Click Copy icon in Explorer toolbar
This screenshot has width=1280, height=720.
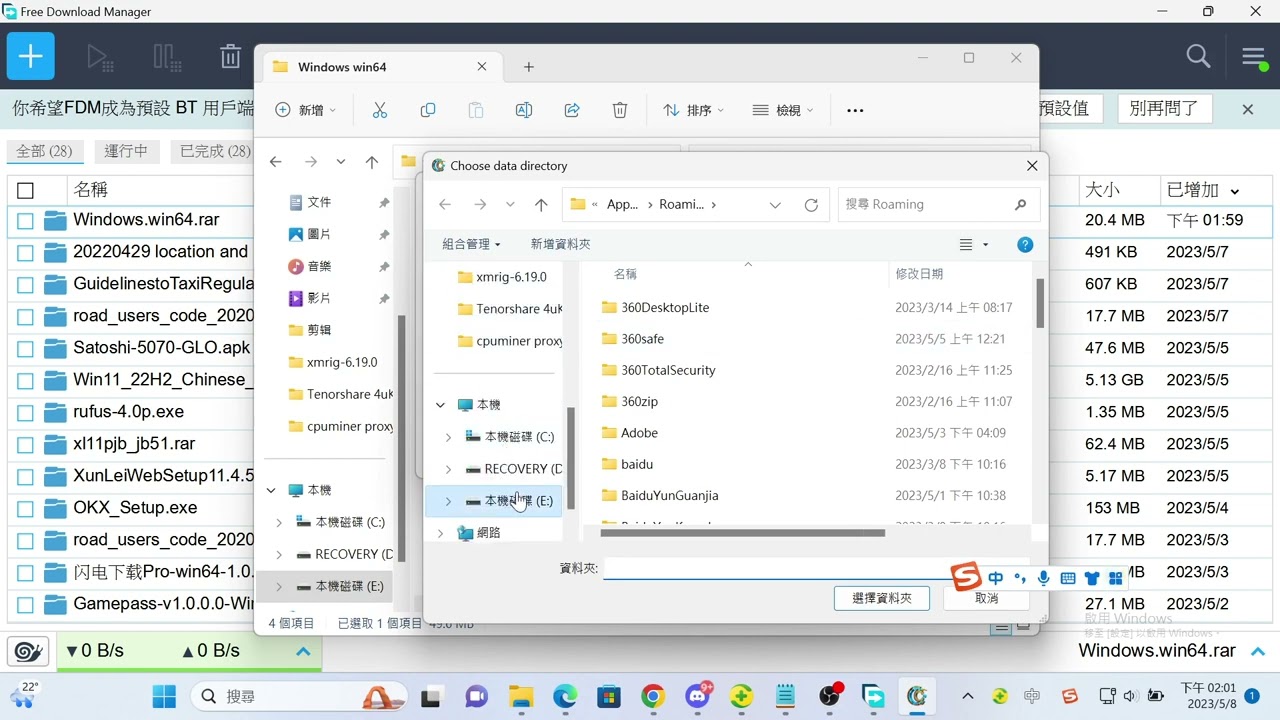tap(428, 110)
